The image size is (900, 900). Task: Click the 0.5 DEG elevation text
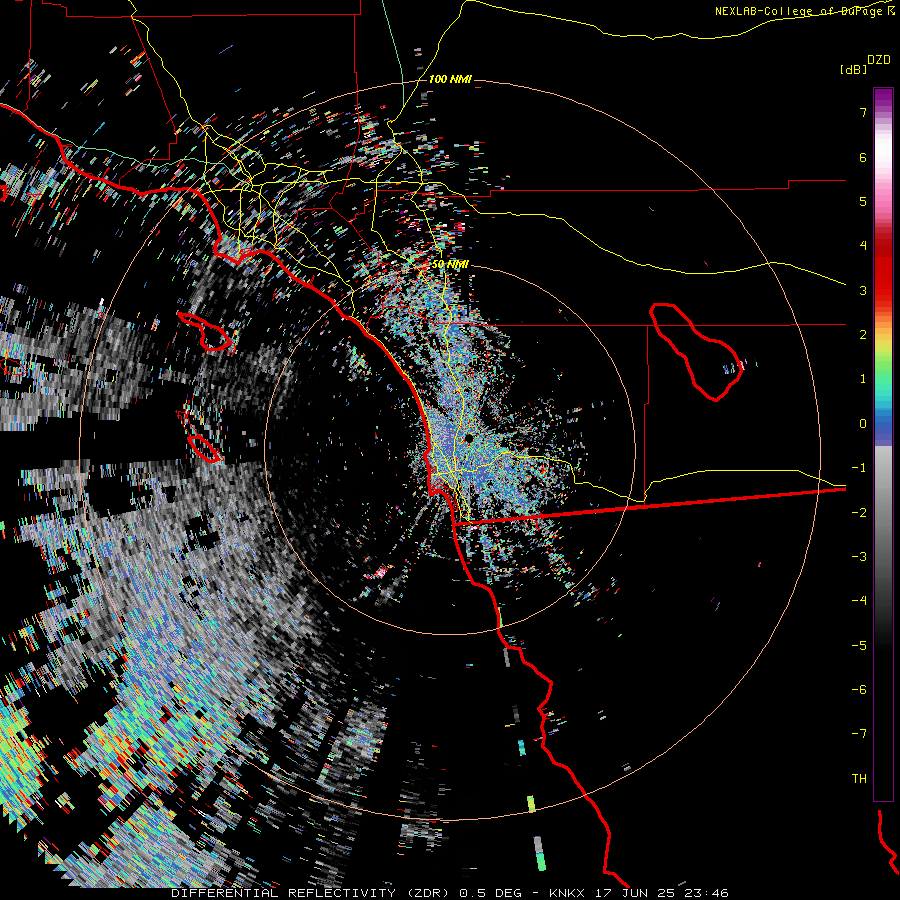tap(490, 893)
